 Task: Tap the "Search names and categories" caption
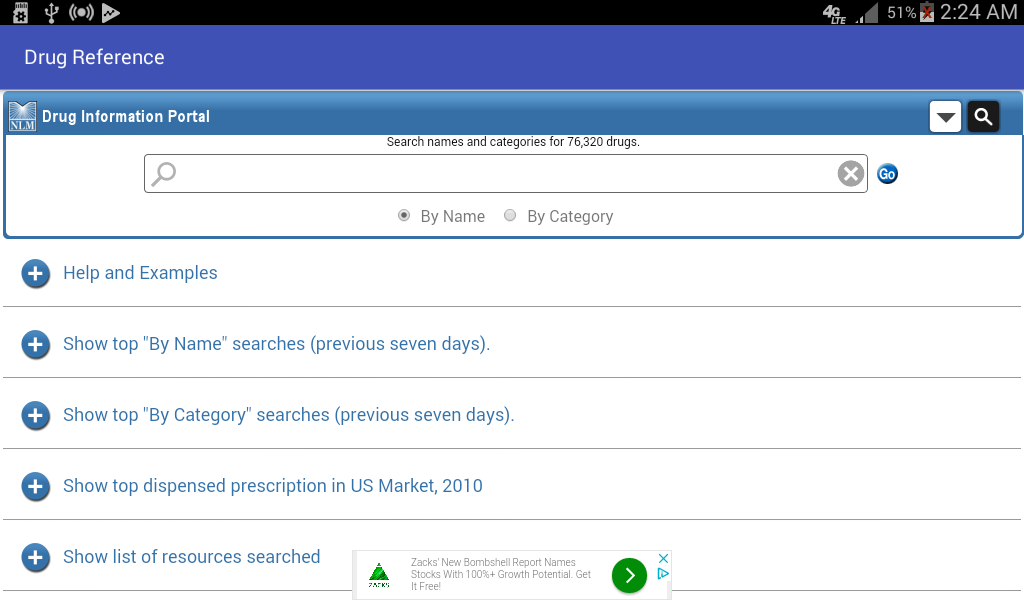click(x=513, y=142)
